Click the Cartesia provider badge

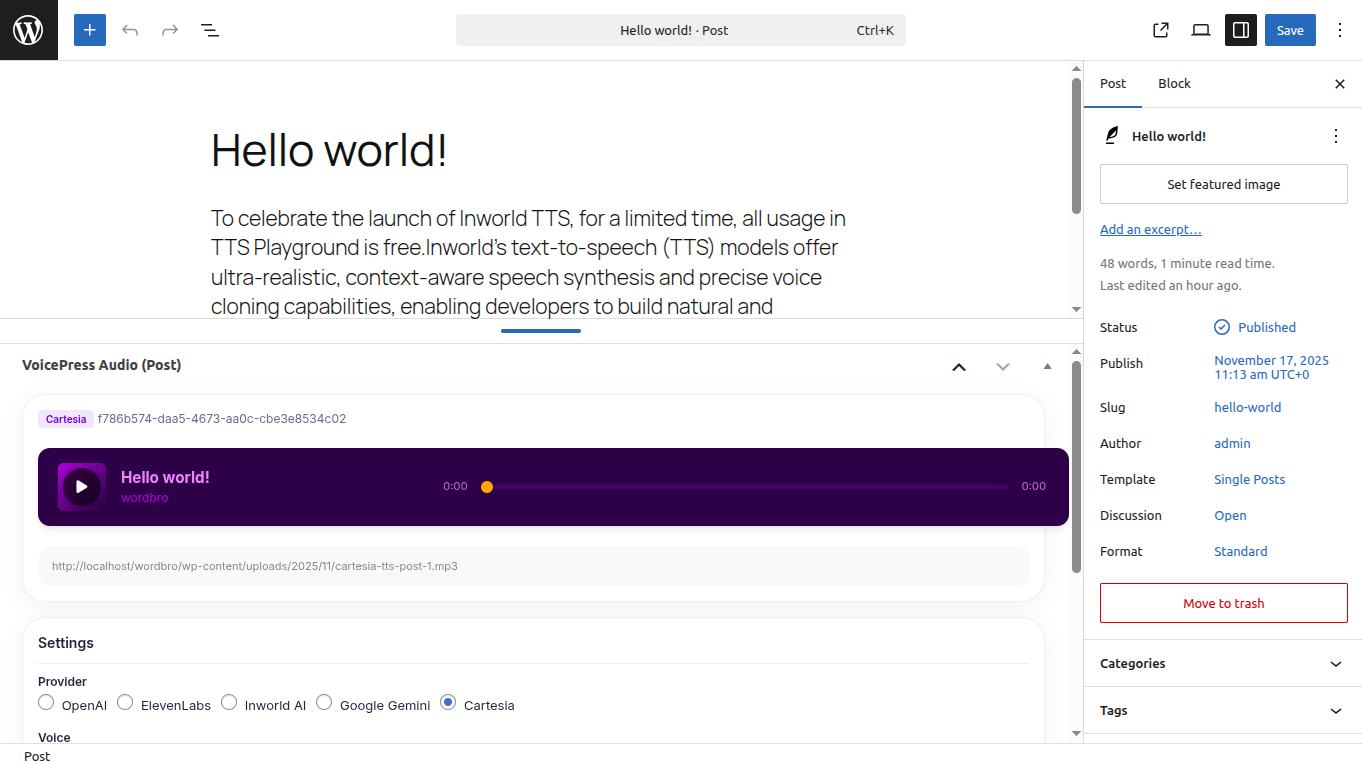(66, 419)
